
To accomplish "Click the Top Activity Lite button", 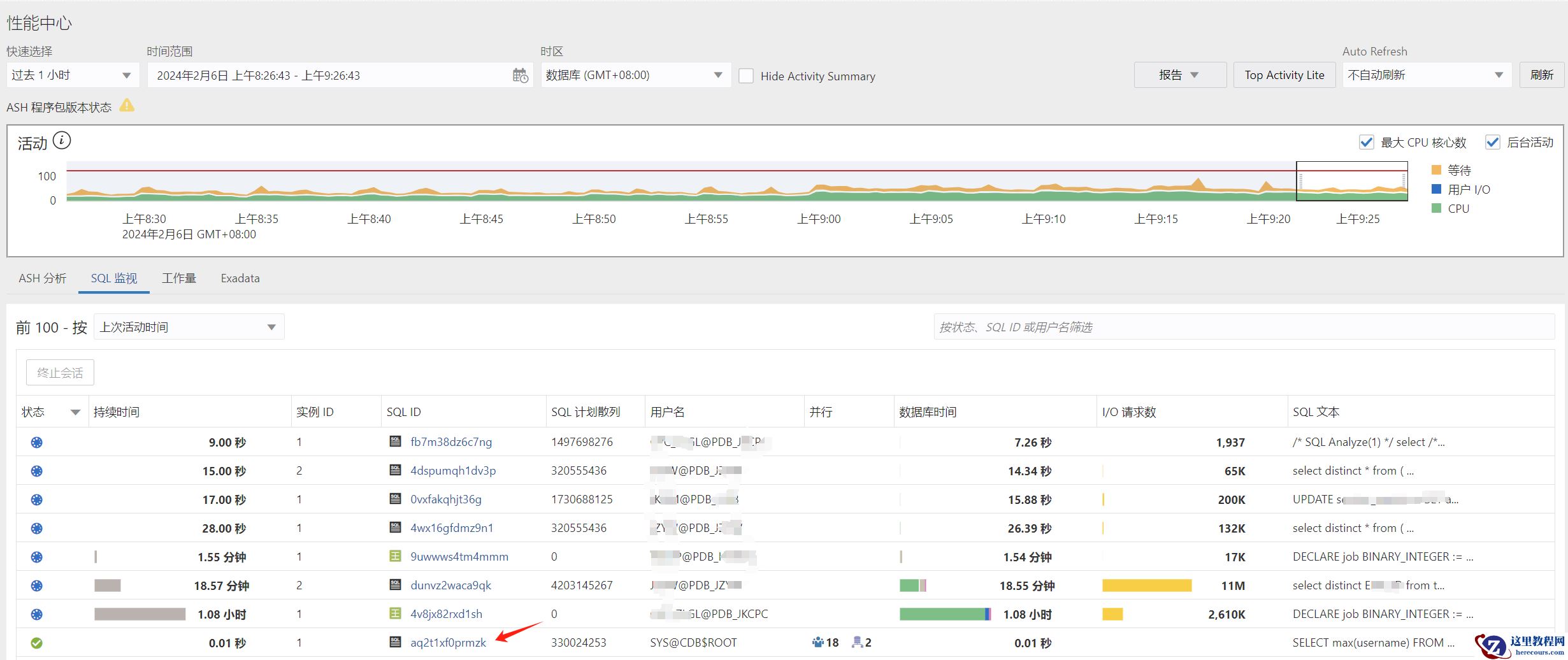I will pos(1284,75).
